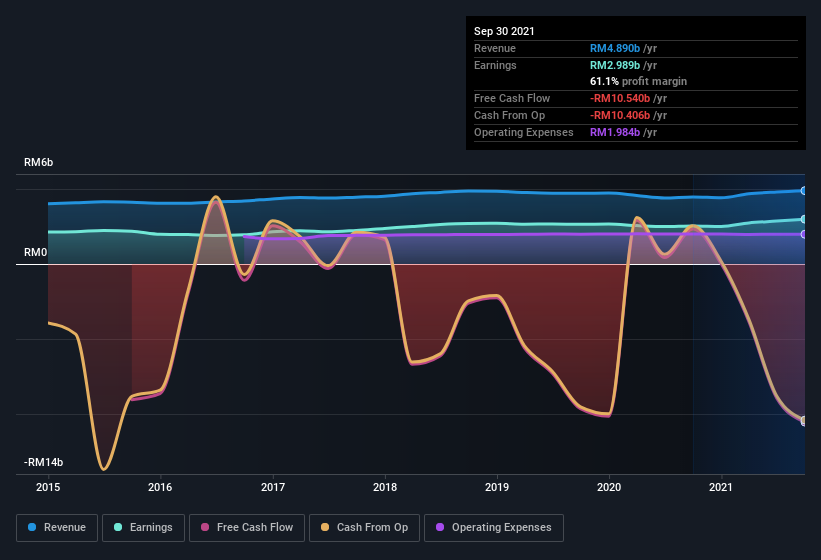
Task: Click the 2018 x-axis label
Action: tap(385, 487)
